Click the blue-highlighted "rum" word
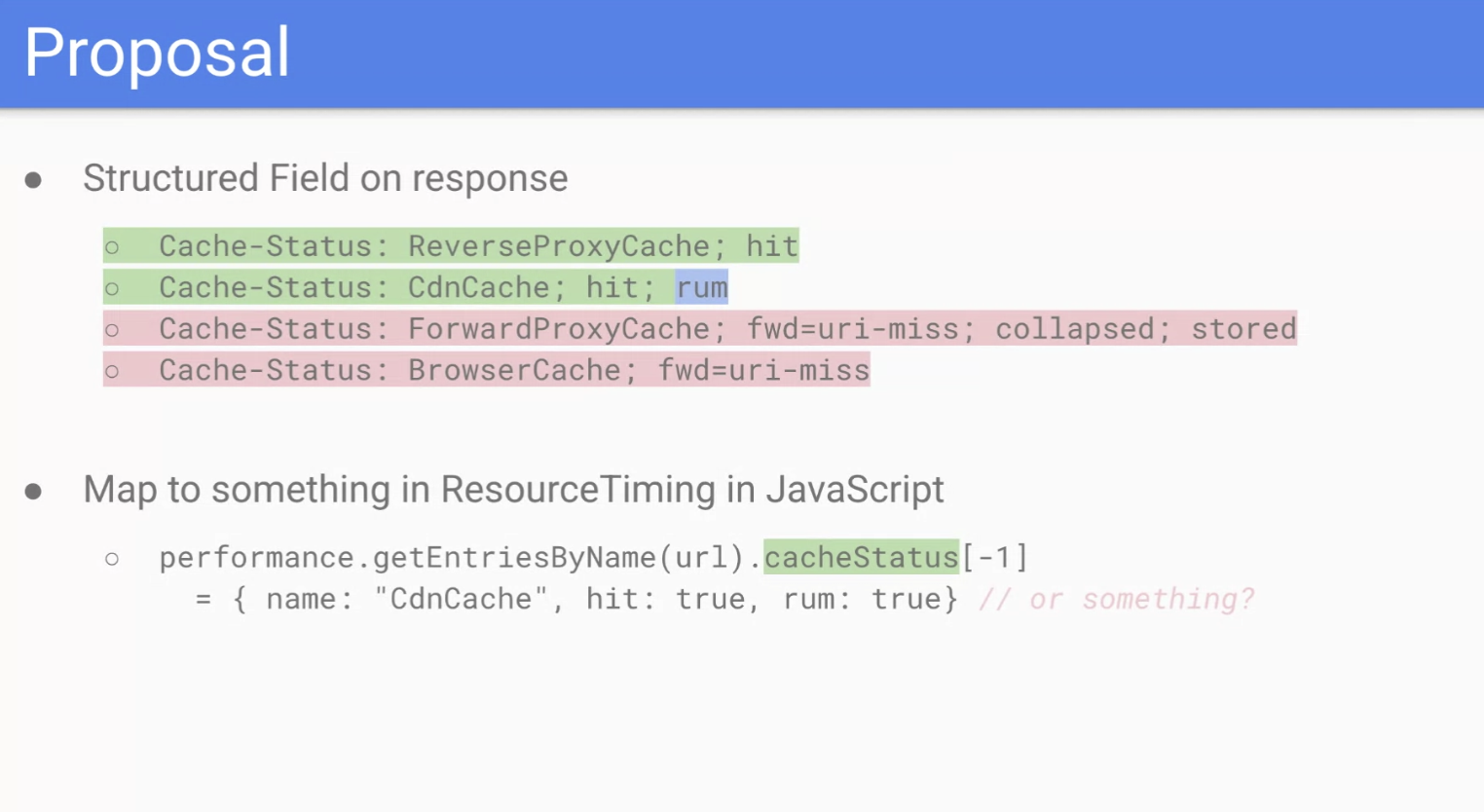1484x812 pixels. coord(702,287)
